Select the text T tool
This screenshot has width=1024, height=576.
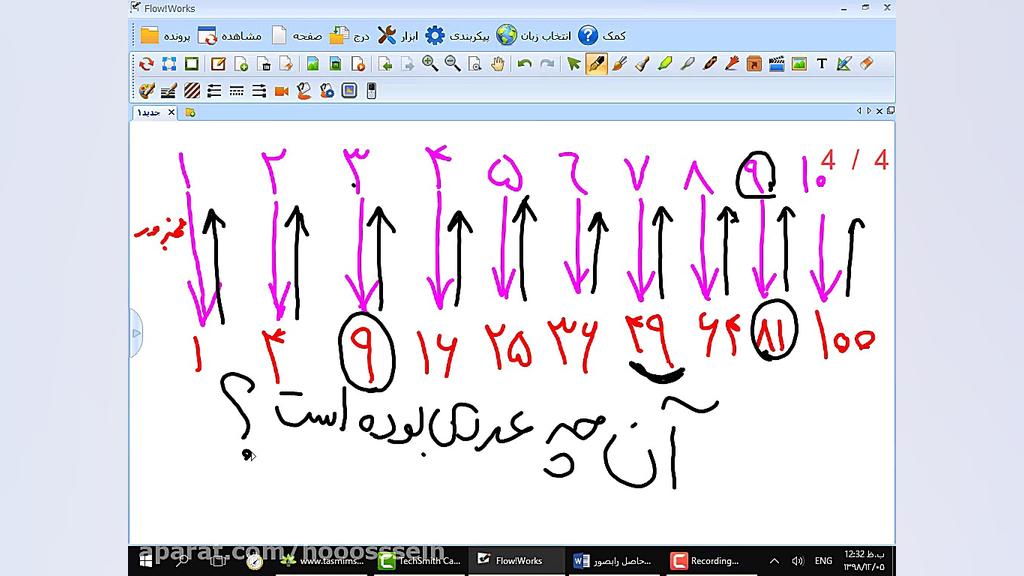coord(822,64)
